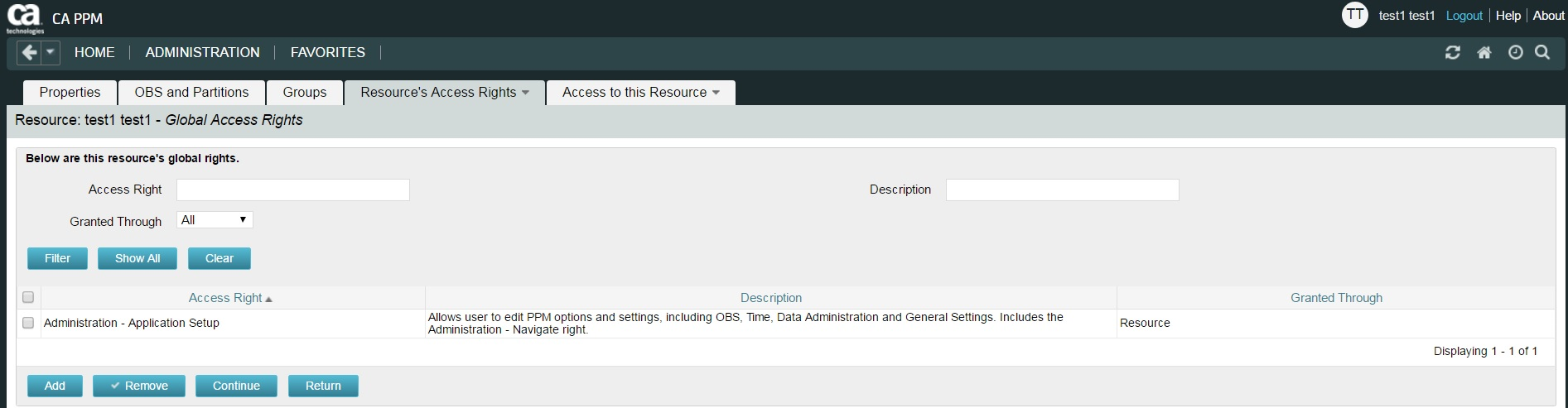1568x408 pixels.
Task: Sort by the Access Right column header
Action: click(225, 298)
